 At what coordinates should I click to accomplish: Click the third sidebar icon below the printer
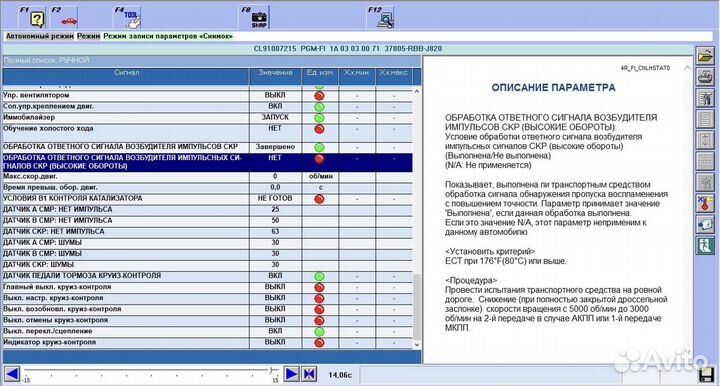click(x=705, y=99)
